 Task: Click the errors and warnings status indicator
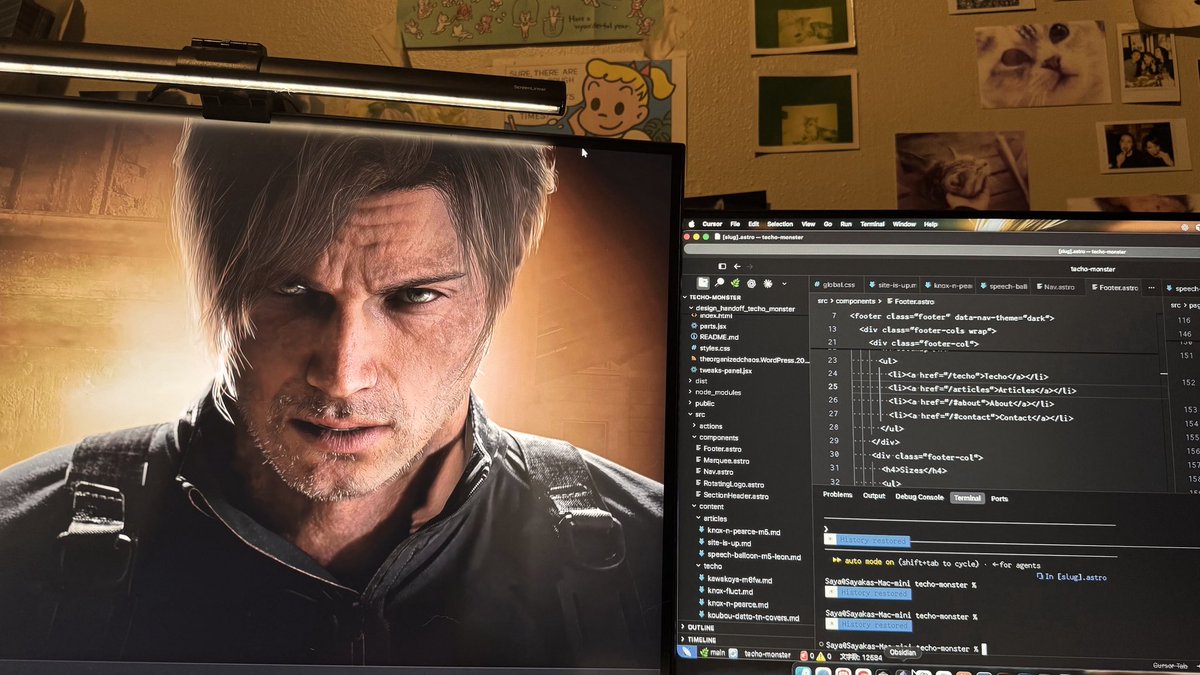click(817, 656)
